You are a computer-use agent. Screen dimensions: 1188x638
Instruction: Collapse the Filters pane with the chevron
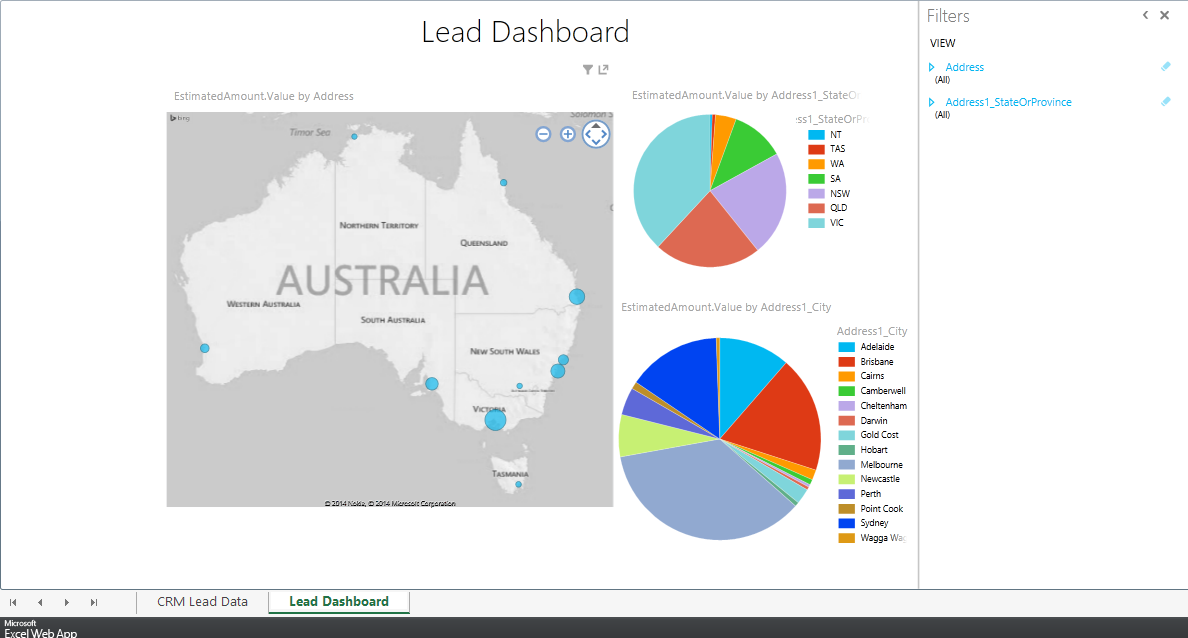(1145, 16)
